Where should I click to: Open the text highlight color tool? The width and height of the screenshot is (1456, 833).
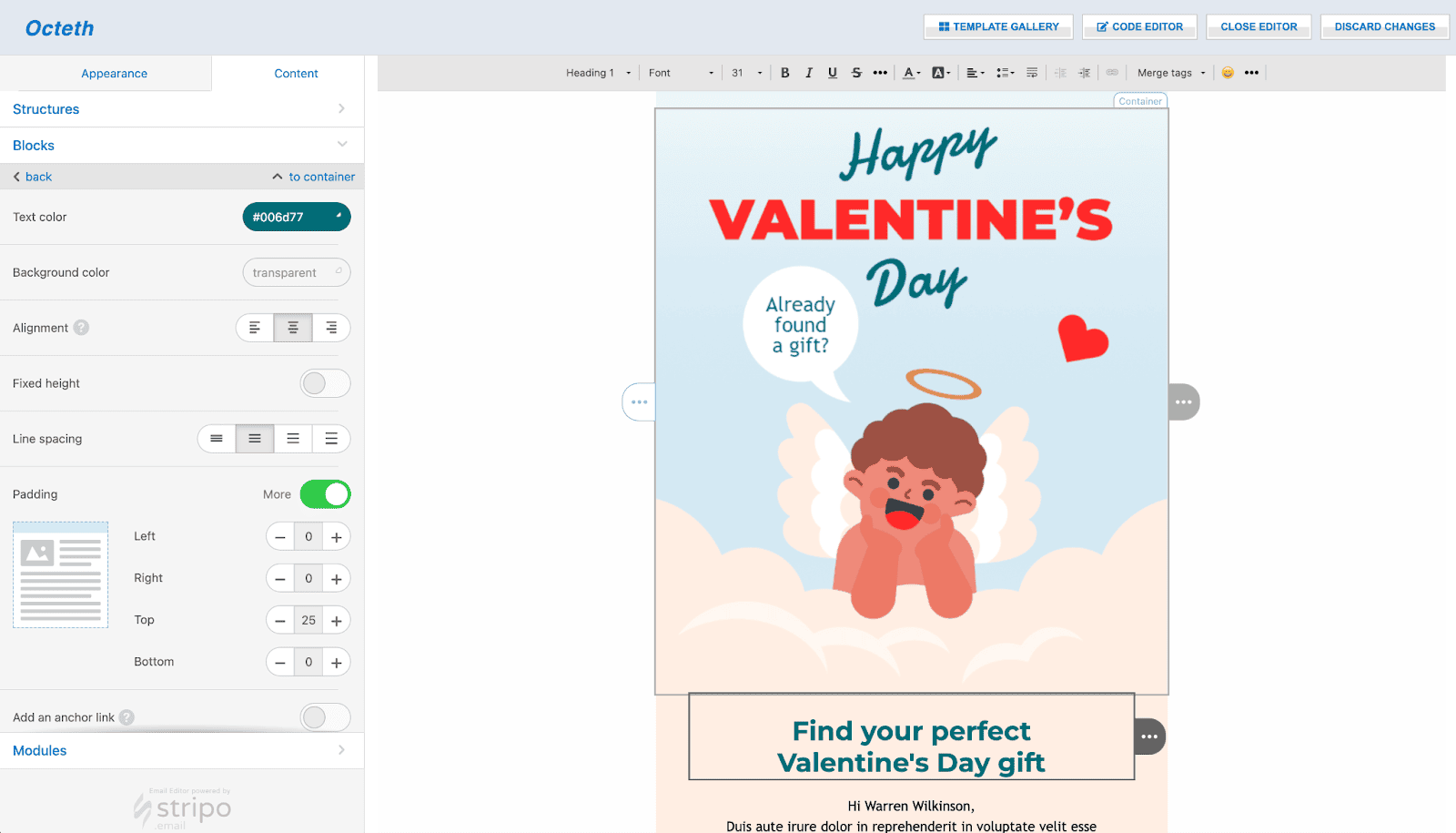[940, 73]
